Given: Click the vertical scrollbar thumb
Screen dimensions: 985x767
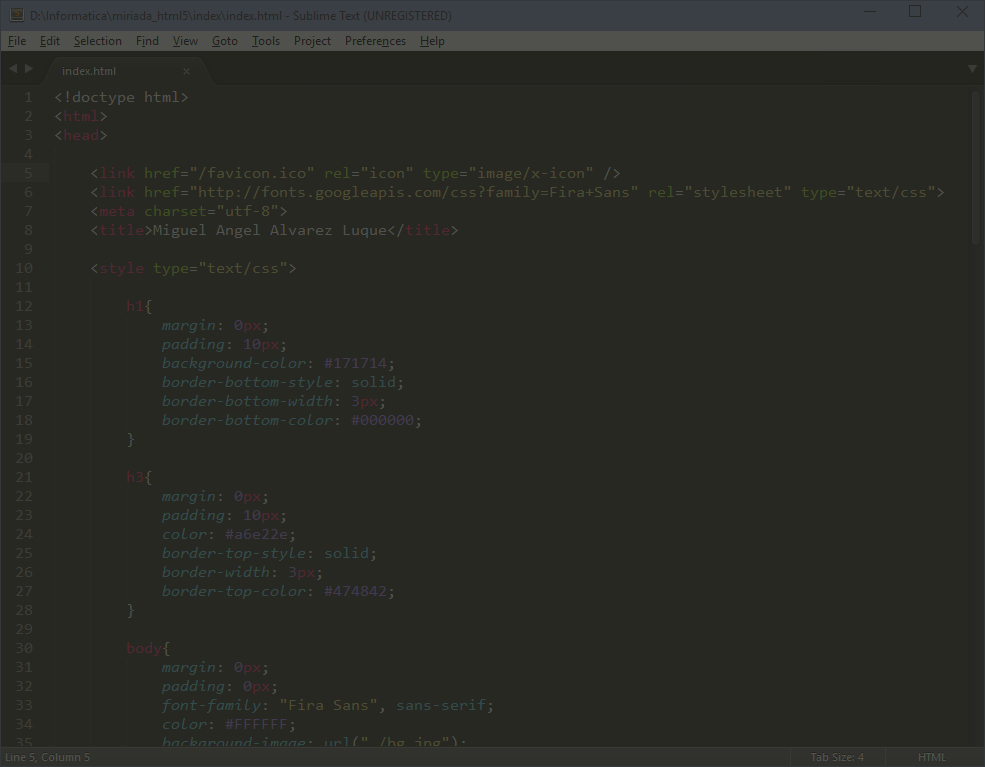Looking at the screenshot, I should (975, 168).
